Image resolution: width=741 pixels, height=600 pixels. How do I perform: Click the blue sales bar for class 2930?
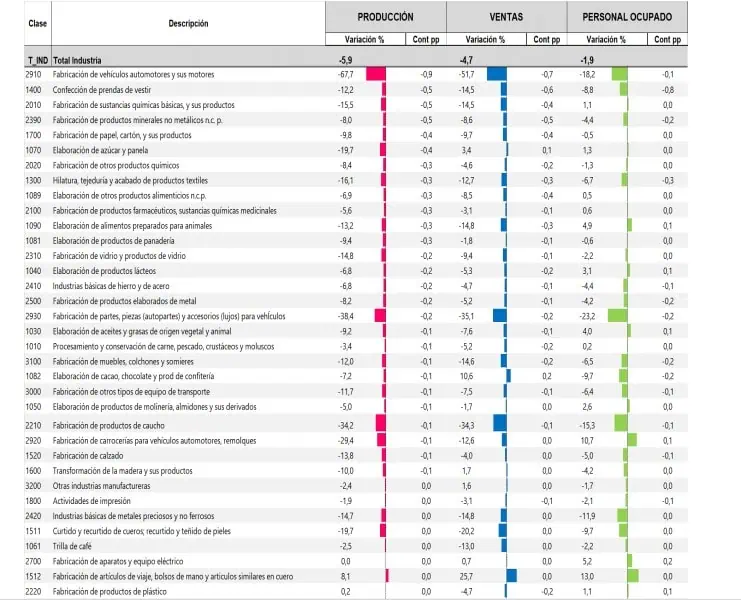(x=500, y=317)
